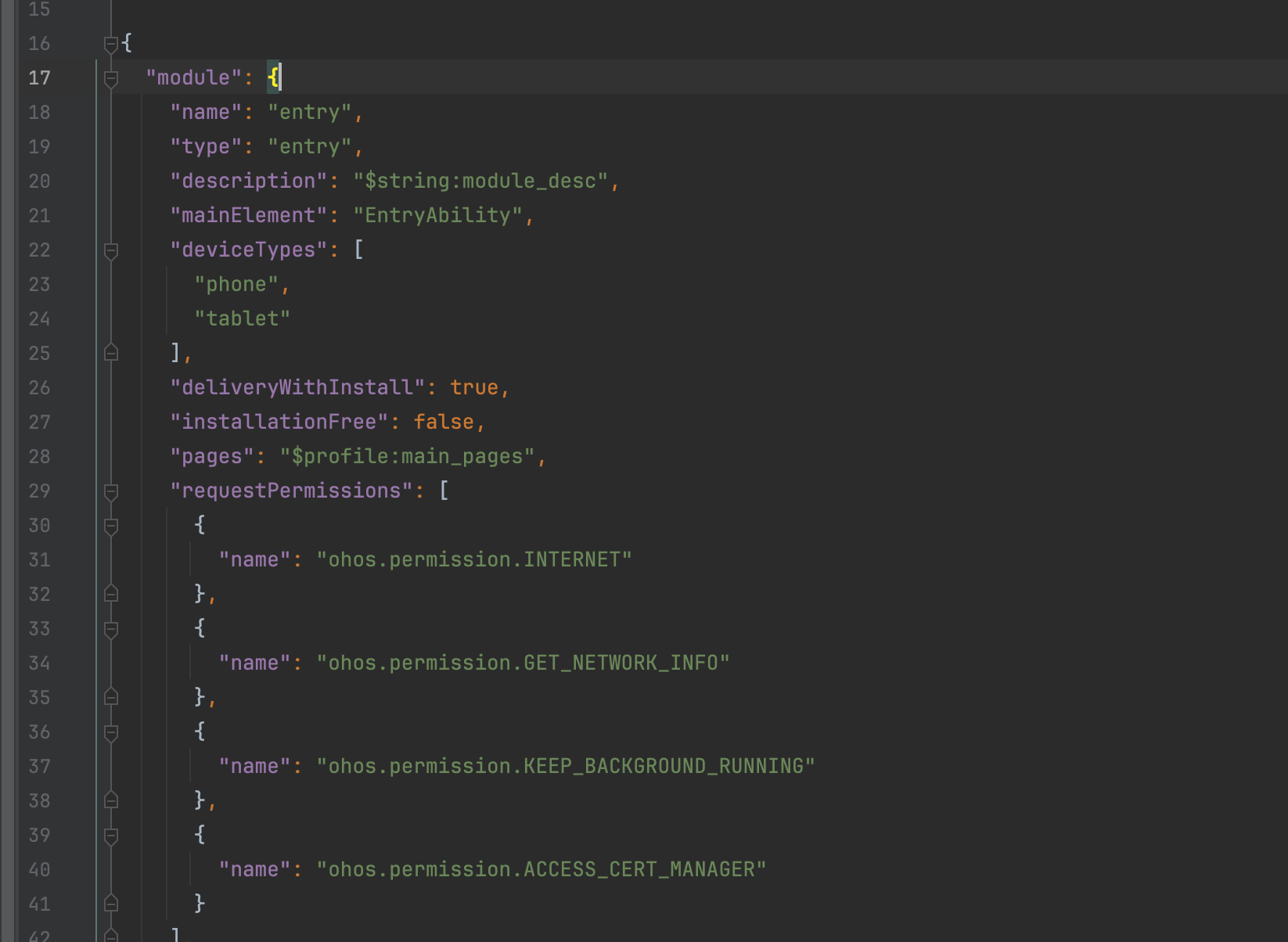Fold the "deviceTypes" array on line 22
1288x942 pixels.
point(111,250)
